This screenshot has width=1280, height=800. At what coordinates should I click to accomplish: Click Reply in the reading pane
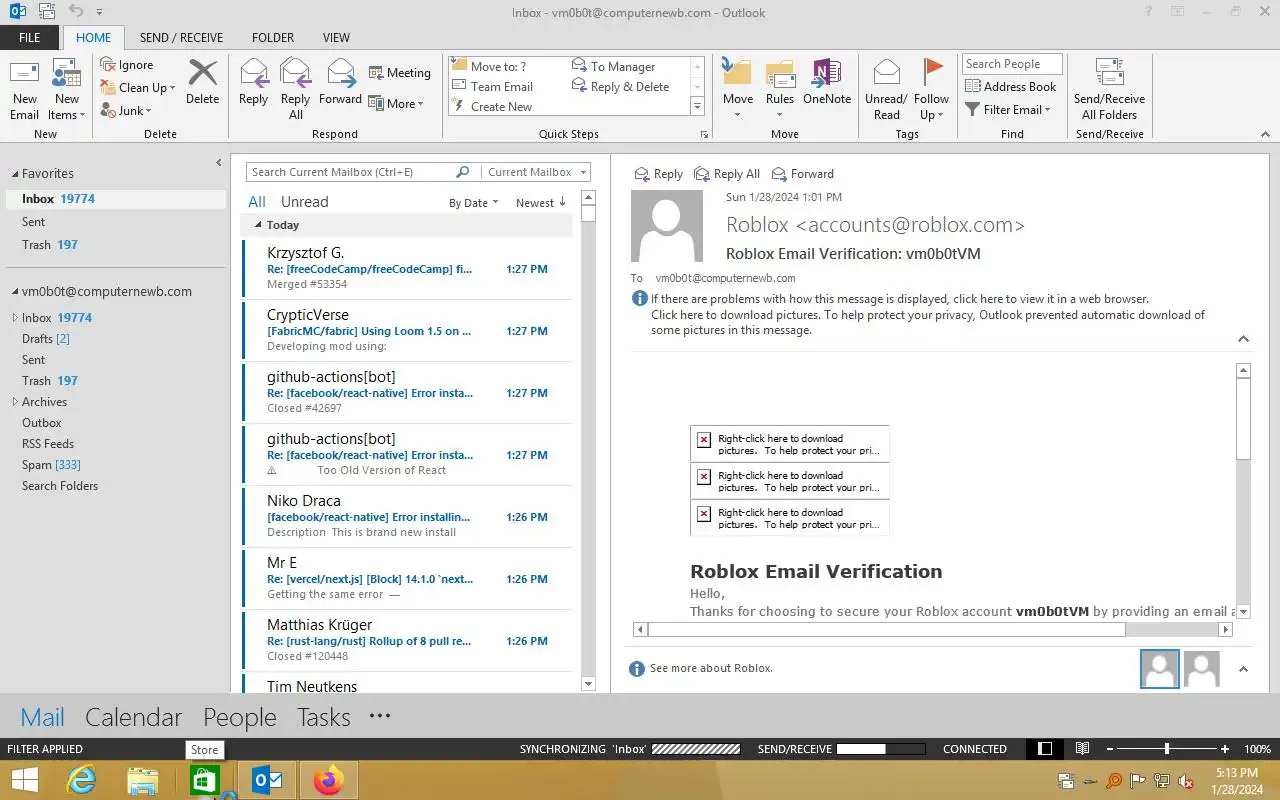point(659,174)
